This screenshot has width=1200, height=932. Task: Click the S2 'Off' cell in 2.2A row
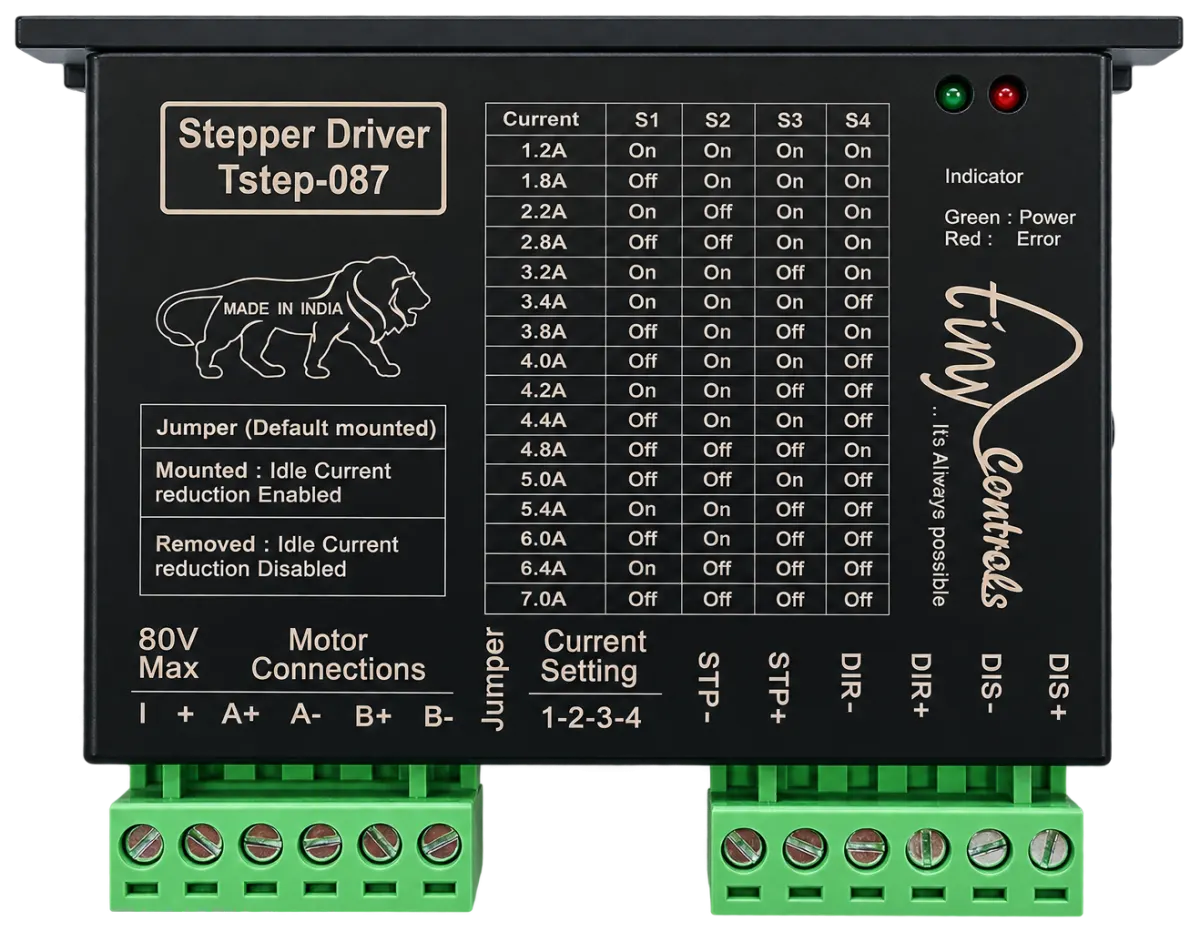(717, 212)
